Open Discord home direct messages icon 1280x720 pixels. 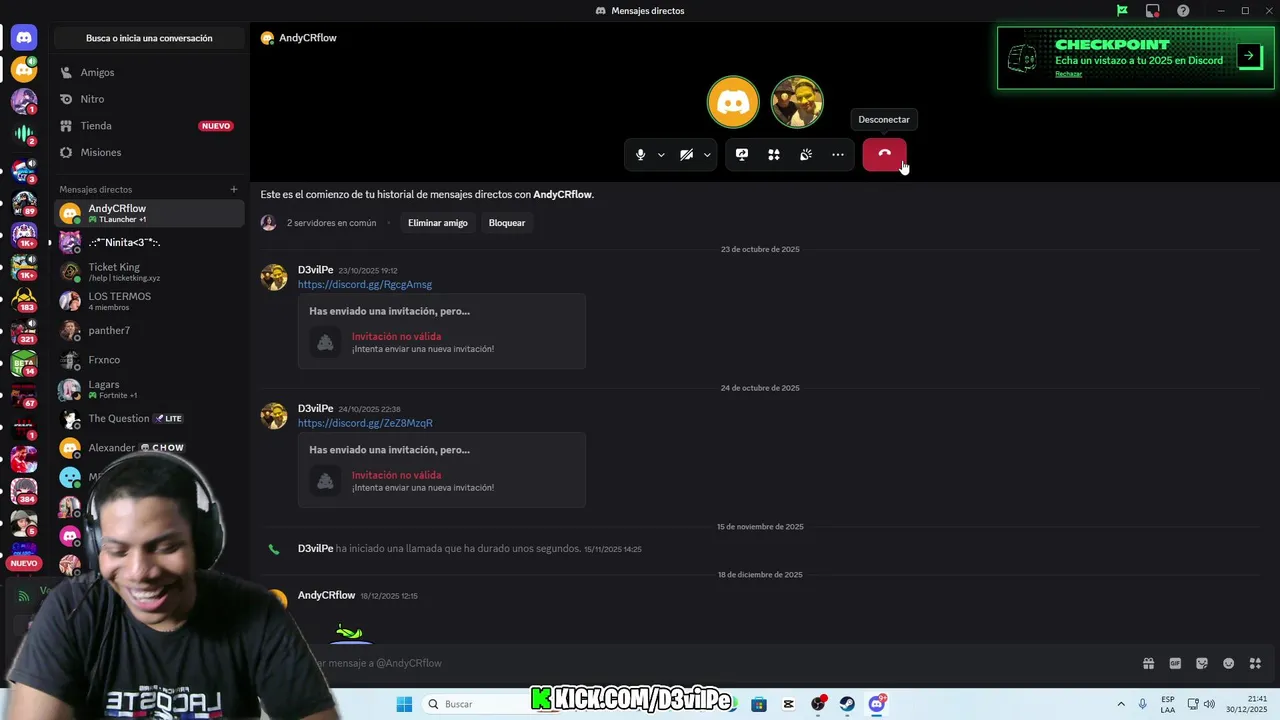(24, 38)
